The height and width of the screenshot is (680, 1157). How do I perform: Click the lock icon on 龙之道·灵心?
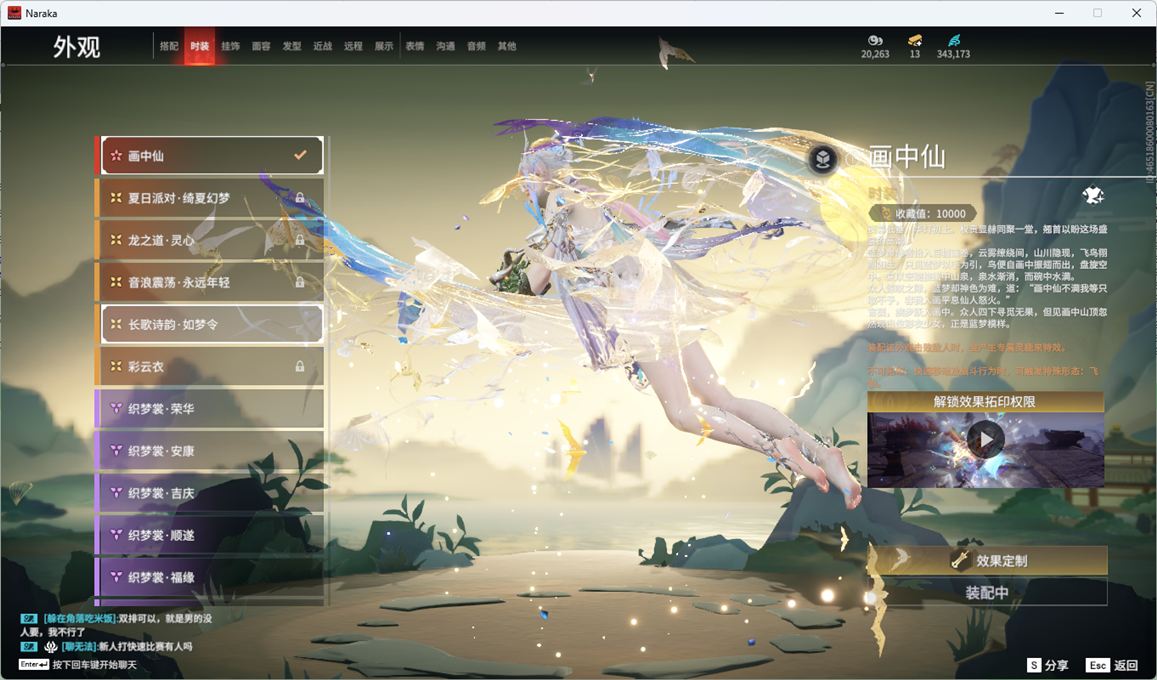[x=300, y=240]
